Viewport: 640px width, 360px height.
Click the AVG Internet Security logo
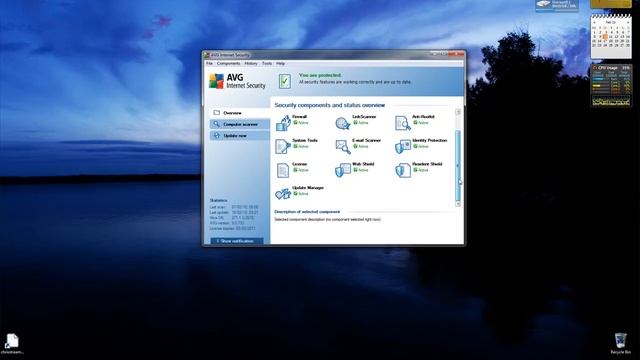coord(237,81)
